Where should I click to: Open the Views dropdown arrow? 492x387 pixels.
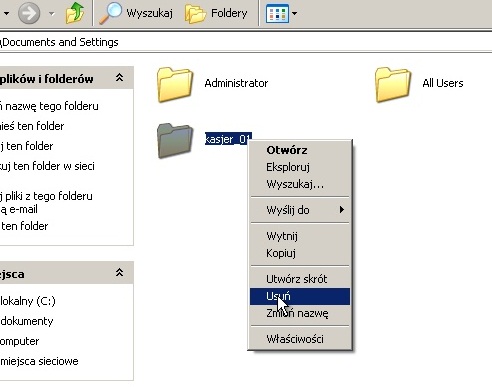(x=294, y=14)
